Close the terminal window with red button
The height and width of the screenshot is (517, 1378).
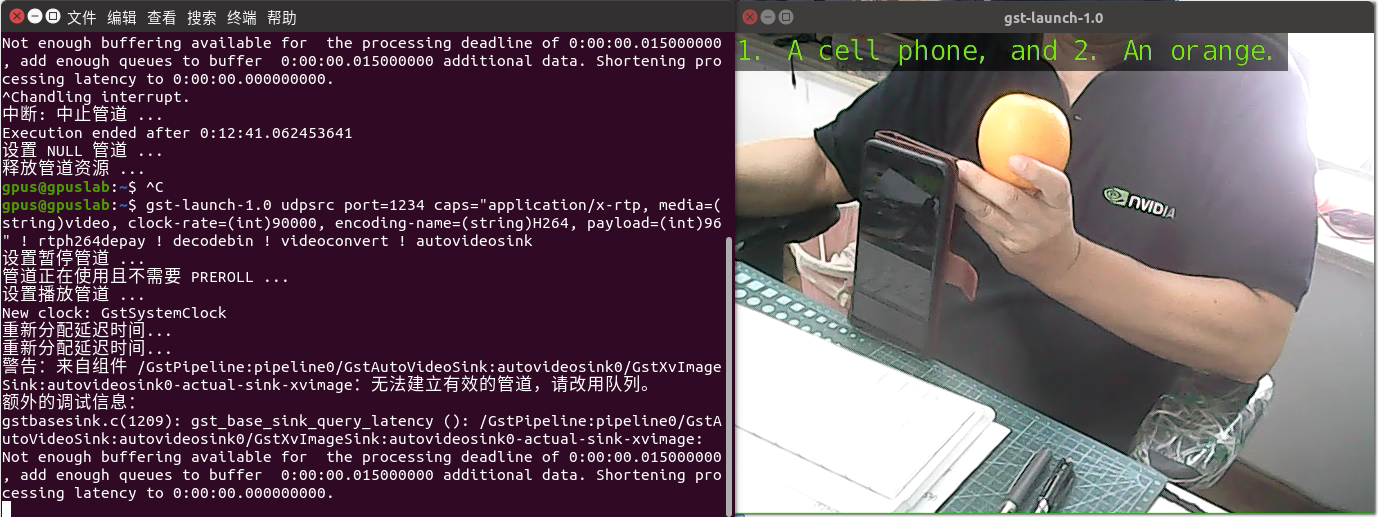(x=15, y=16)
